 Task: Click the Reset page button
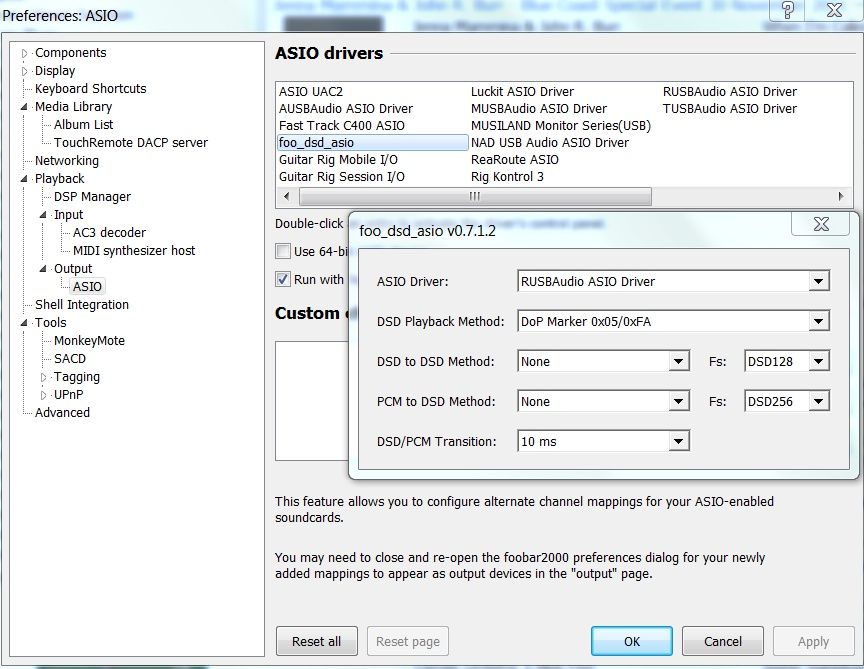point(408,641)
